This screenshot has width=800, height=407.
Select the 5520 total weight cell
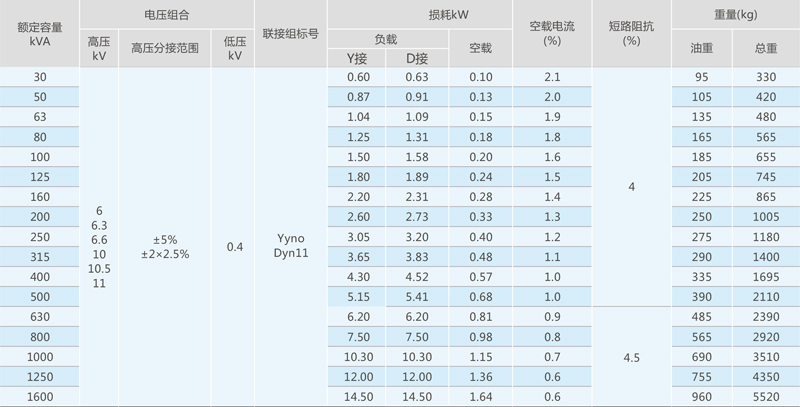click(x=765, y=397)
